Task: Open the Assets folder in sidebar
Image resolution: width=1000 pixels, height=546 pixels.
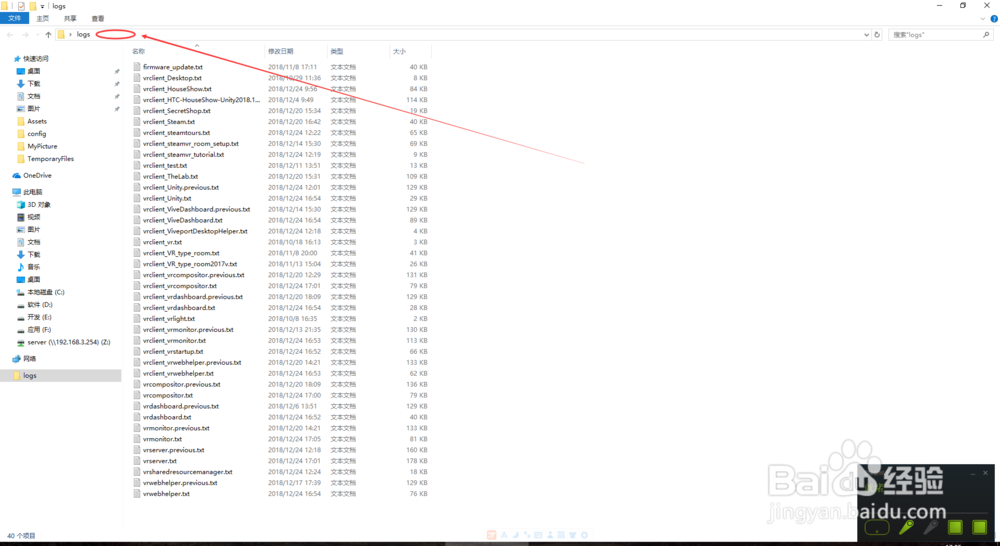Action: click(37, 121)
